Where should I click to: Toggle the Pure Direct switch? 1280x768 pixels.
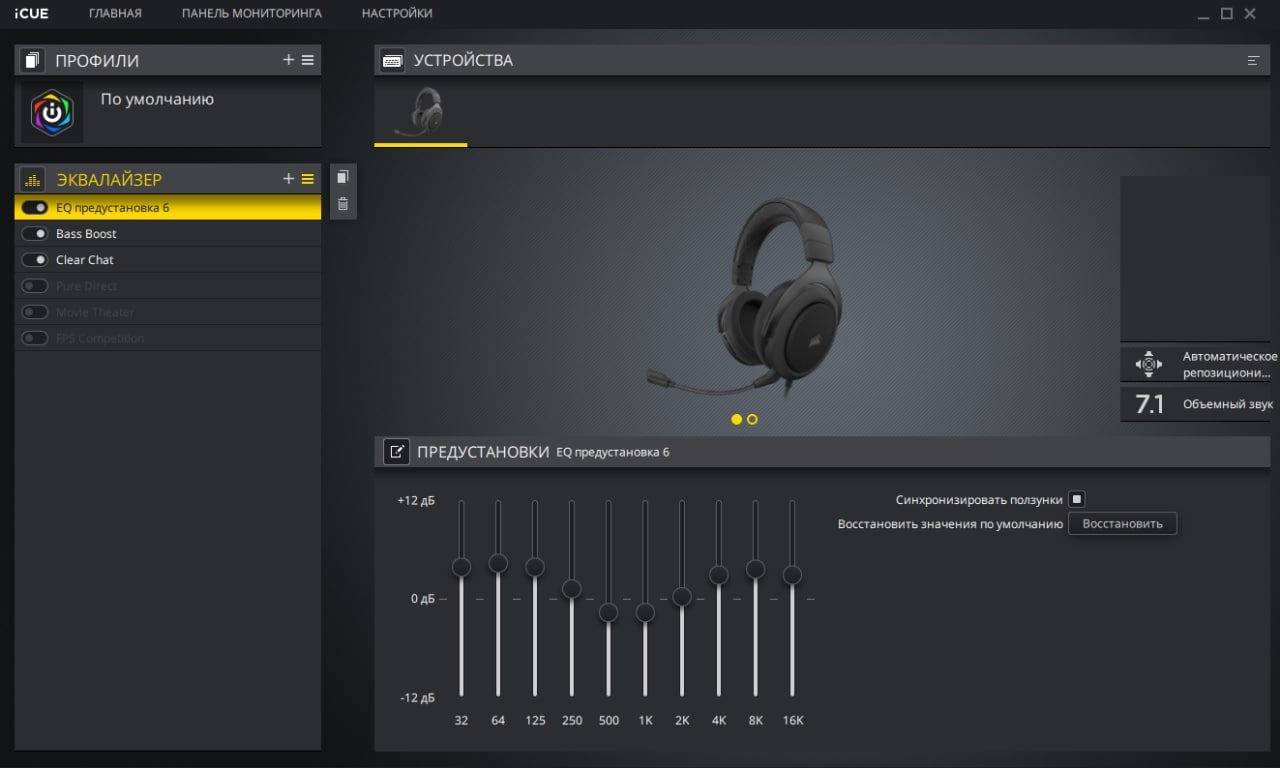35,286
